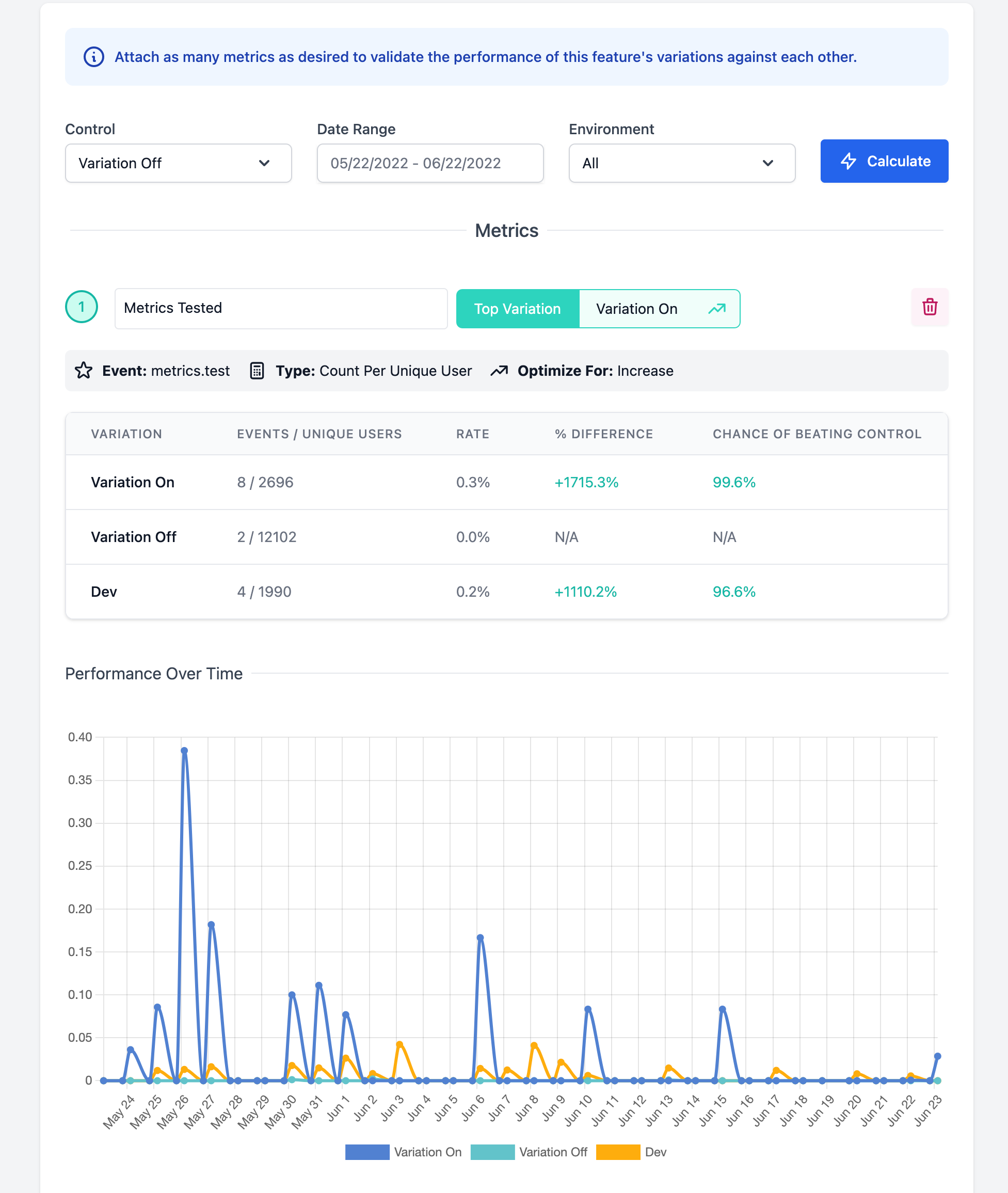Viewport: 1008px width, 1193px height.
Task: Click the +1110.2% difference value
Action: click(x=586, y=592)
